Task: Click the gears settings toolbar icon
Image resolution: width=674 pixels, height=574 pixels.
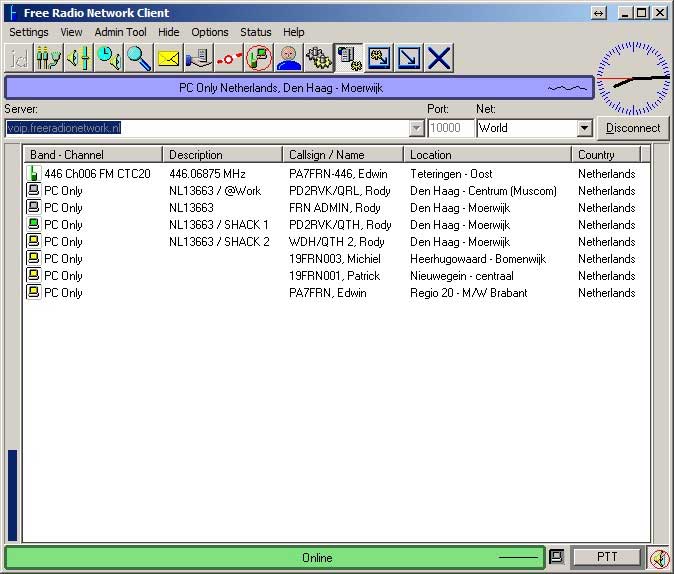Action: [x=319, y=58]
